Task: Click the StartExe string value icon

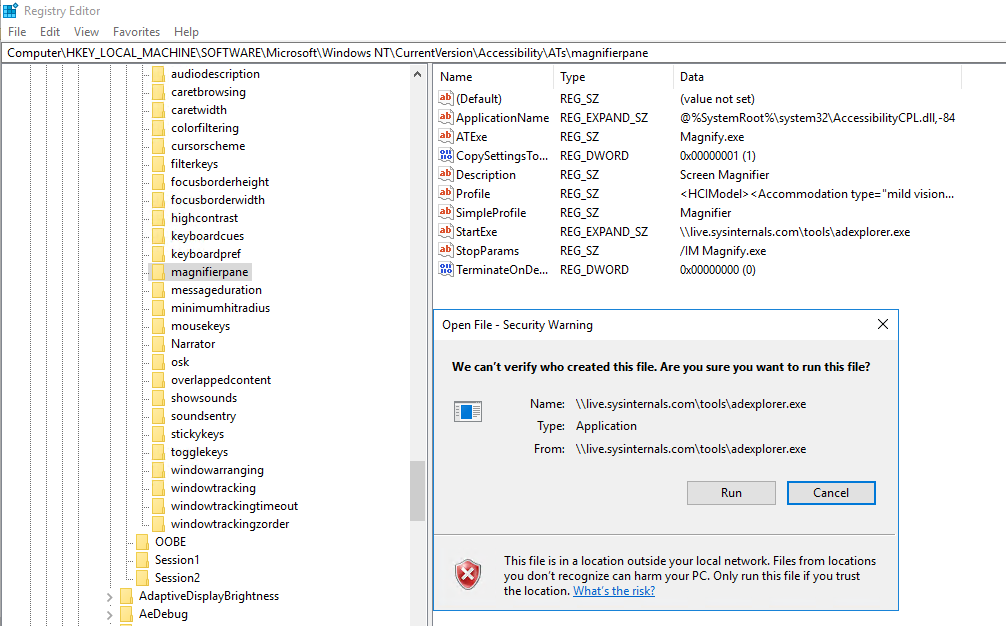Action: tap(446, 232)
